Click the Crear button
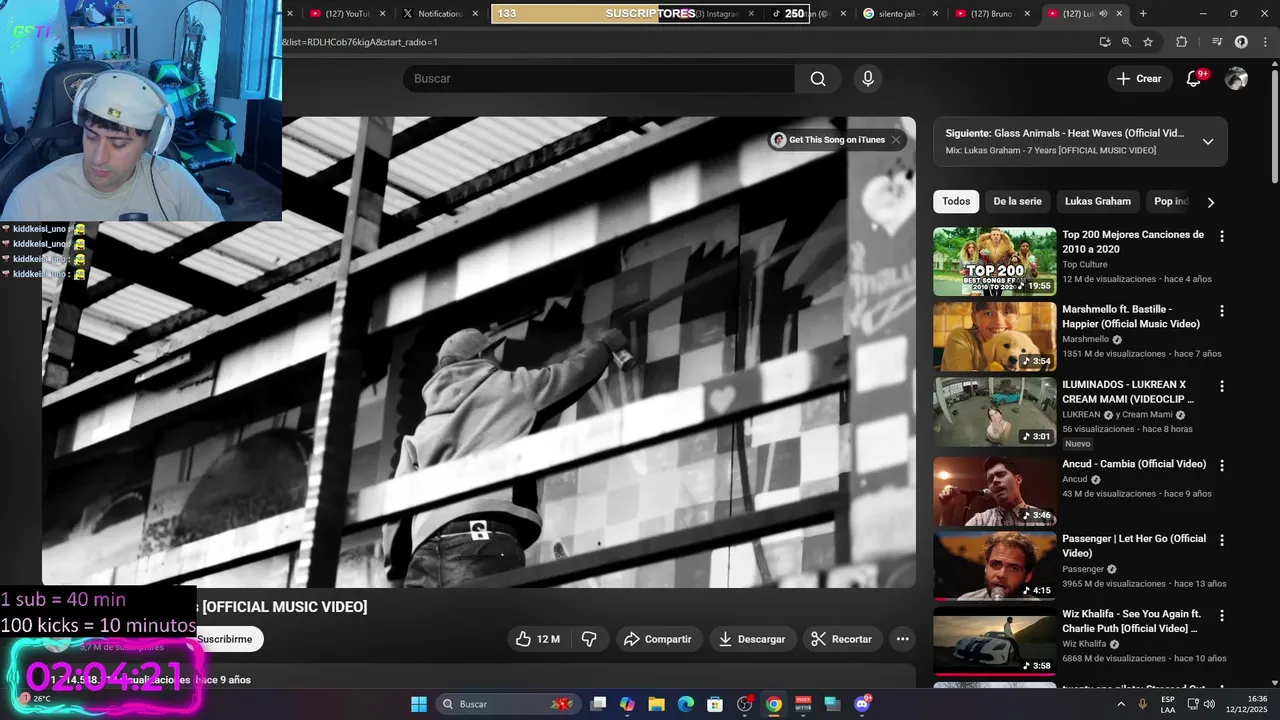1280x720 pixels. (1139, 79)
